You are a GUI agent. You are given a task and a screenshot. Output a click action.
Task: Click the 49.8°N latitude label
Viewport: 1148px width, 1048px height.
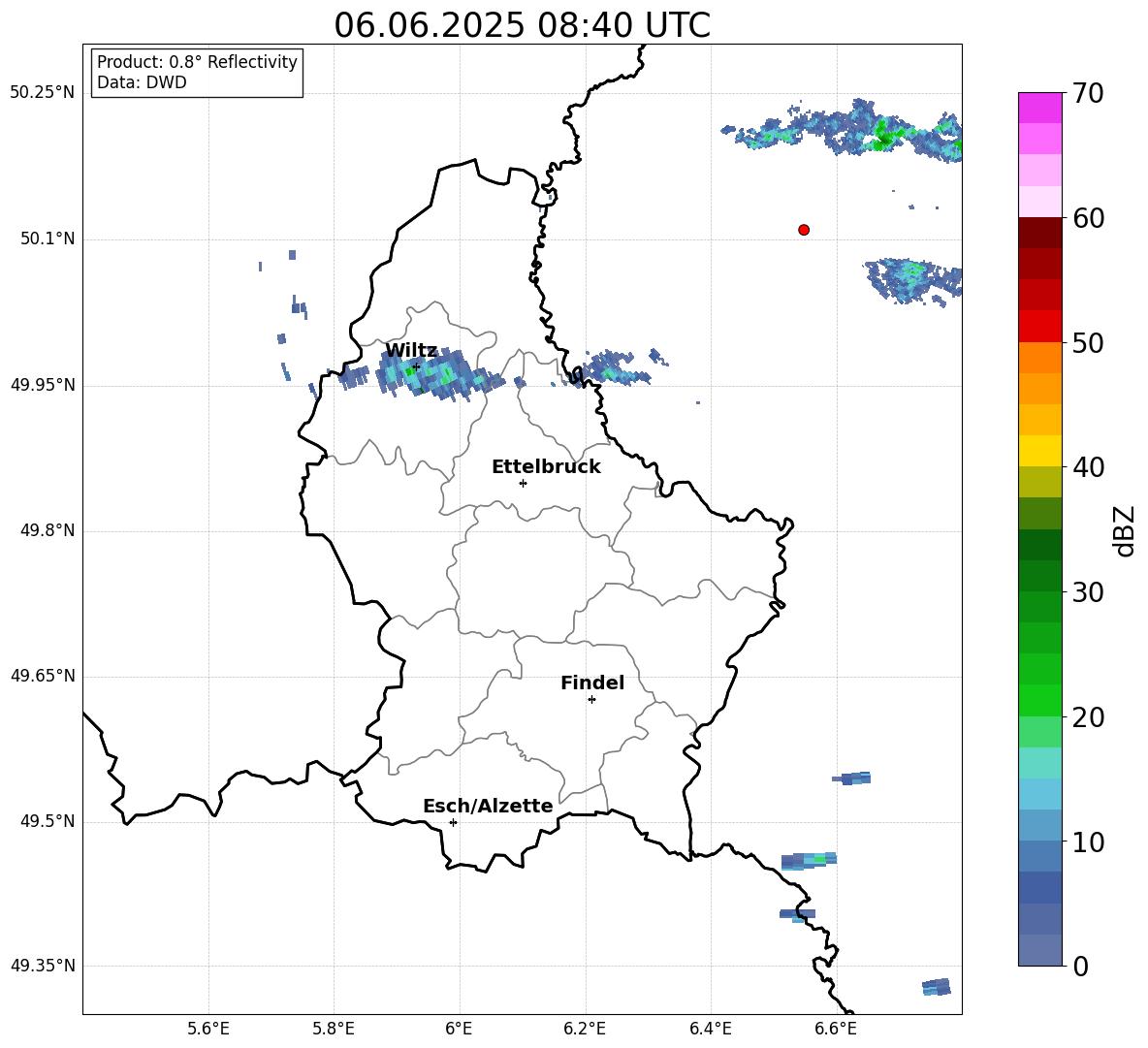[48, 530]
